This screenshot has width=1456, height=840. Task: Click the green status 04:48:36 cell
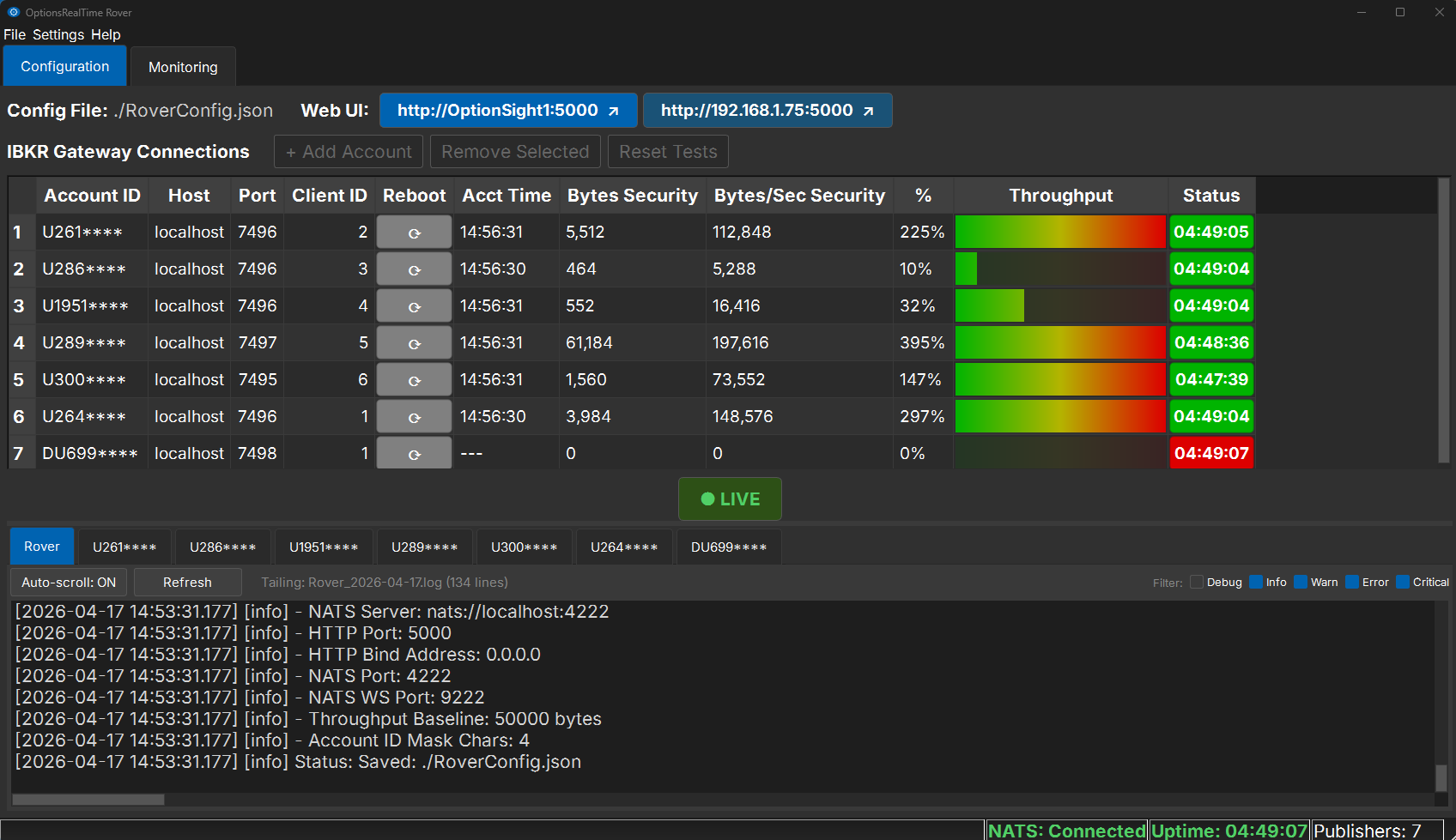click(x=1211, y=342)
